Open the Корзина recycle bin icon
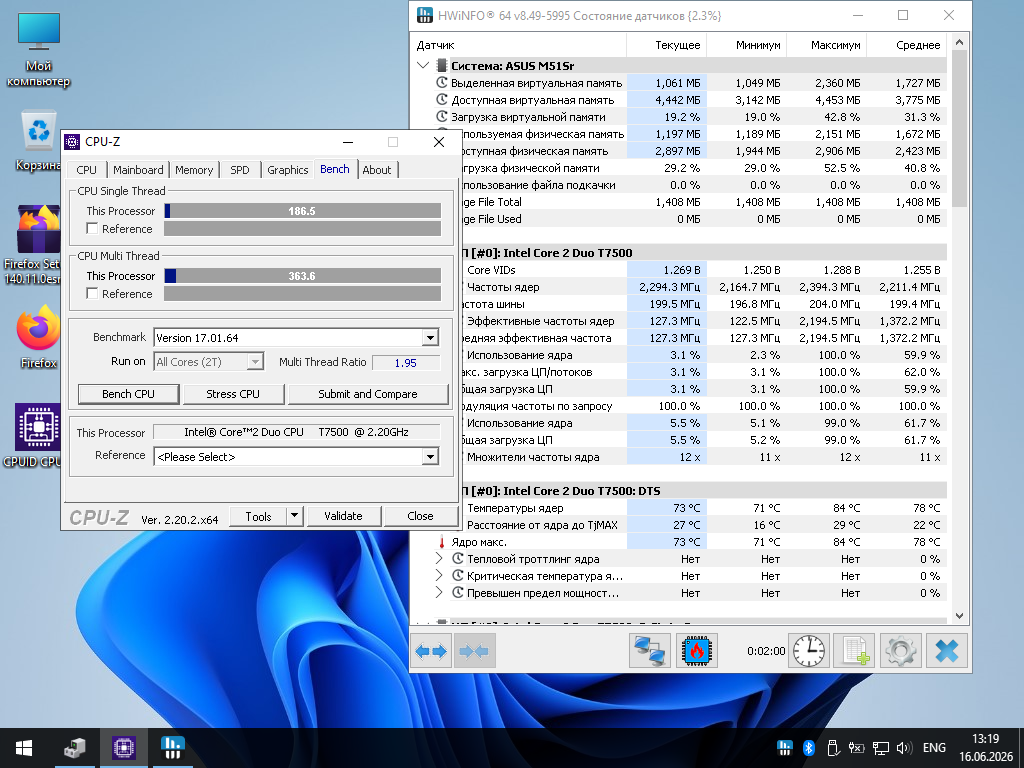The height and width of the screenshot is (768, 1024). (39, 140)
